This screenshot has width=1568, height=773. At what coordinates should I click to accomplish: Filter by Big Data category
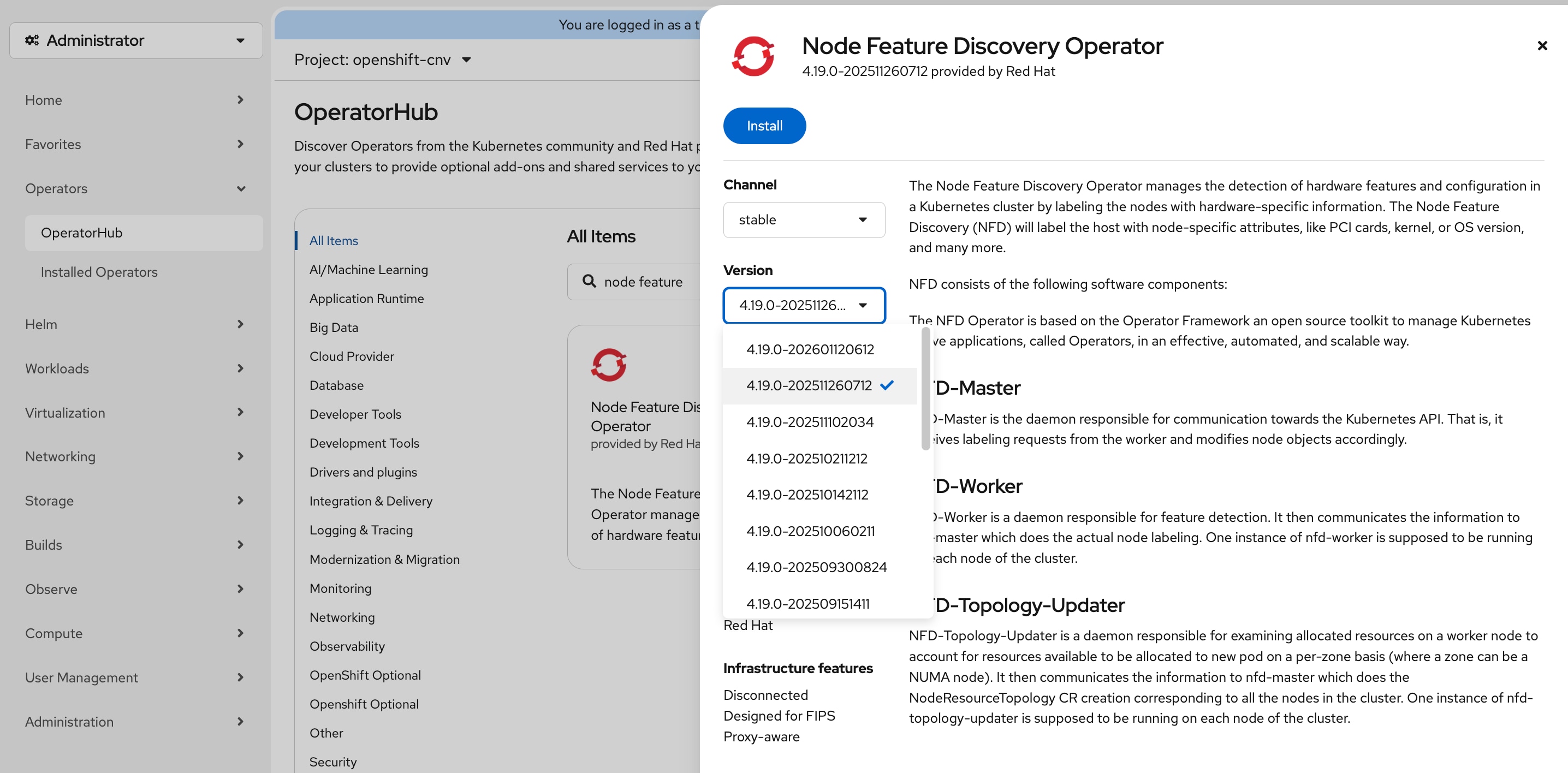pyautogui.click(x=334, y=328)
